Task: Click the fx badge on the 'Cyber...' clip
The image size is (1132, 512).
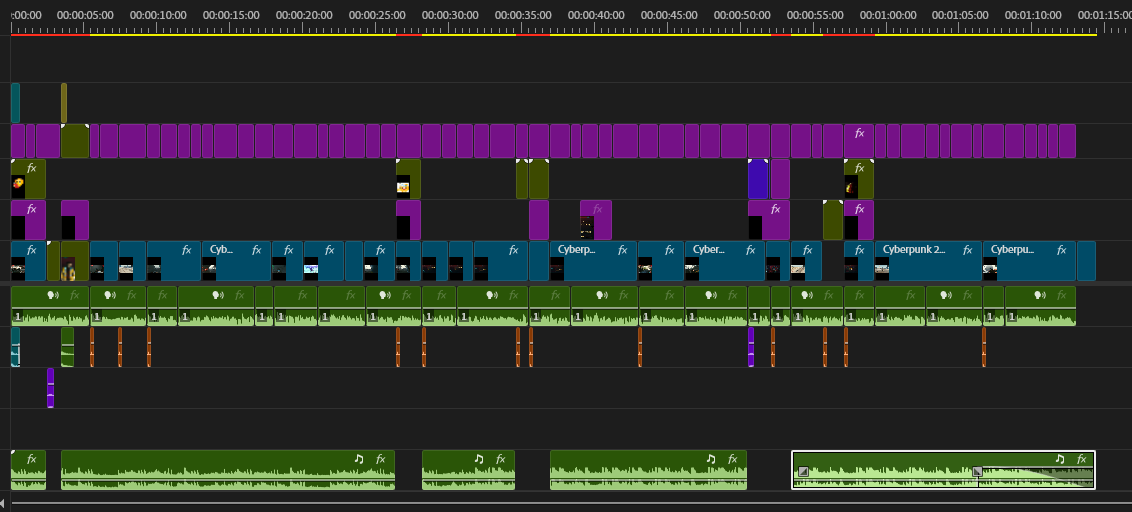Action: (x=751, y=250)
